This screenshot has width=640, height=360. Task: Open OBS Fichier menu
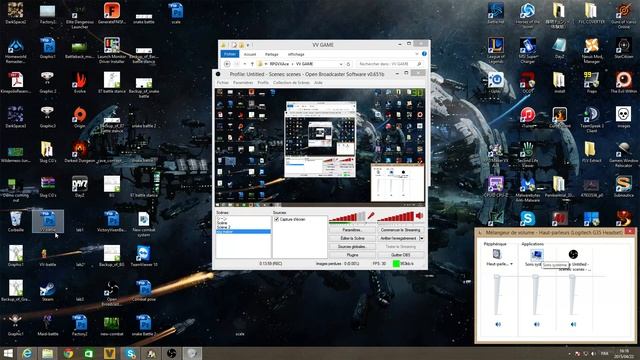tap(223, 83)
